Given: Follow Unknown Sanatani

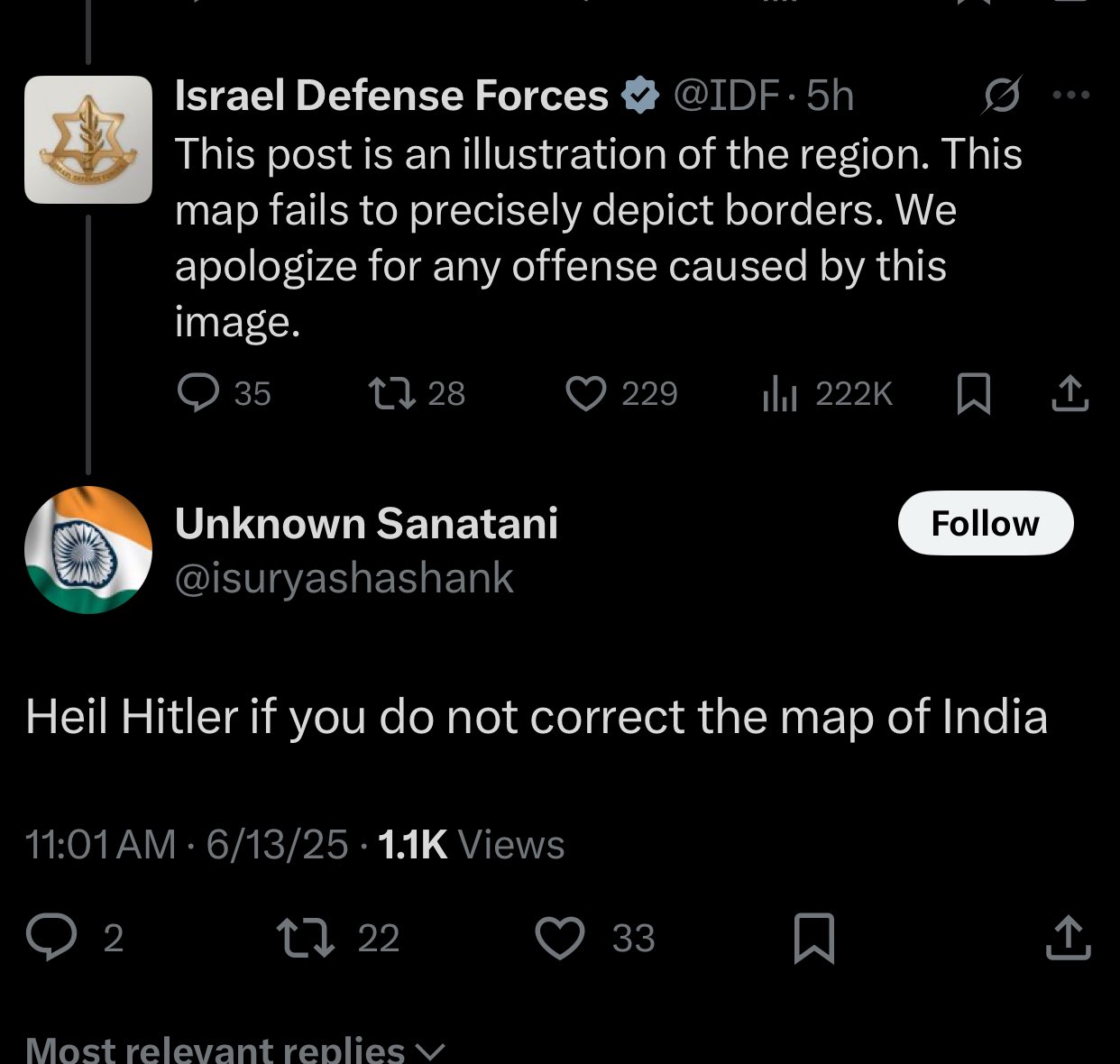Looking at the screenshot, I should [986, 523].
